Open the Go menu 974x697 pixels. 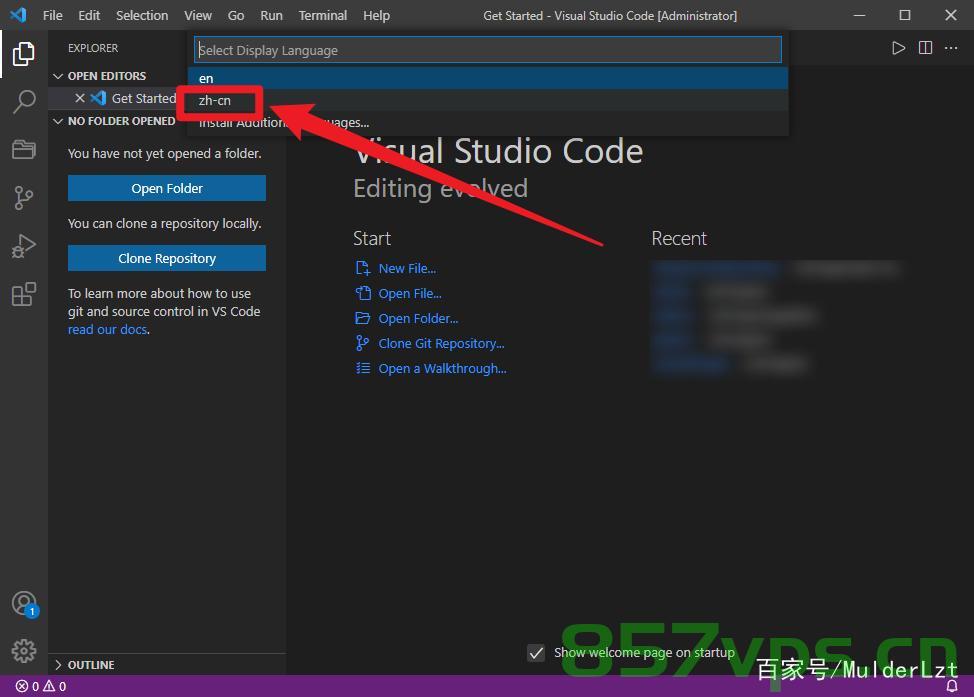235,16
